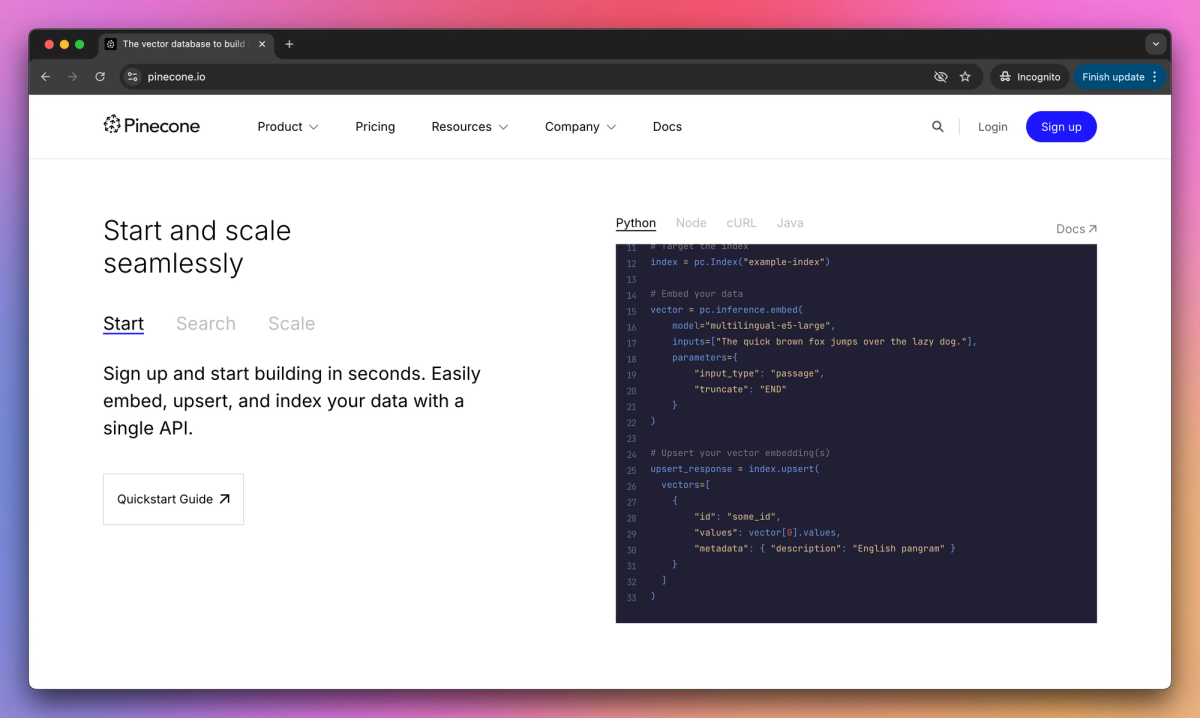The image size is (1200, 718).
Task: Open the Docs link in the navigation bar
Action: click(667, 127)
